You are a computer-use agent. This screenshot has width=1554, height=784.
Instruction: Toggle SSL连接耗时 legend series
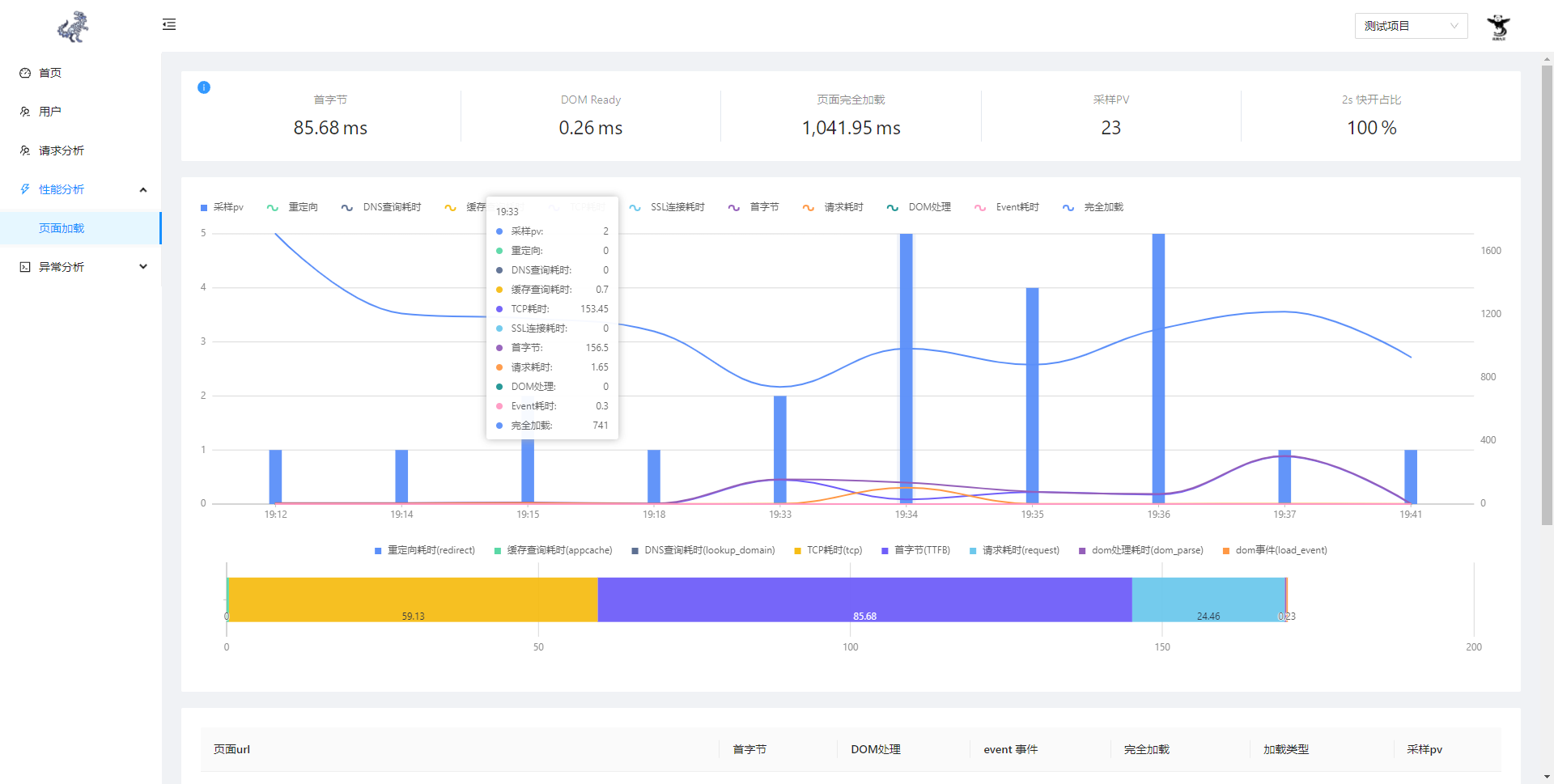667,207
